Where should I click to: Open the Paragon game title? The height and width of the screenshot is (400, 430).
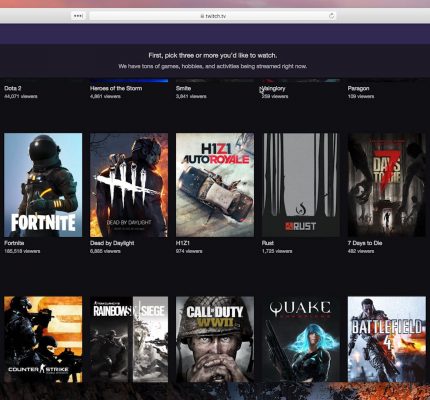pos(358,88)
